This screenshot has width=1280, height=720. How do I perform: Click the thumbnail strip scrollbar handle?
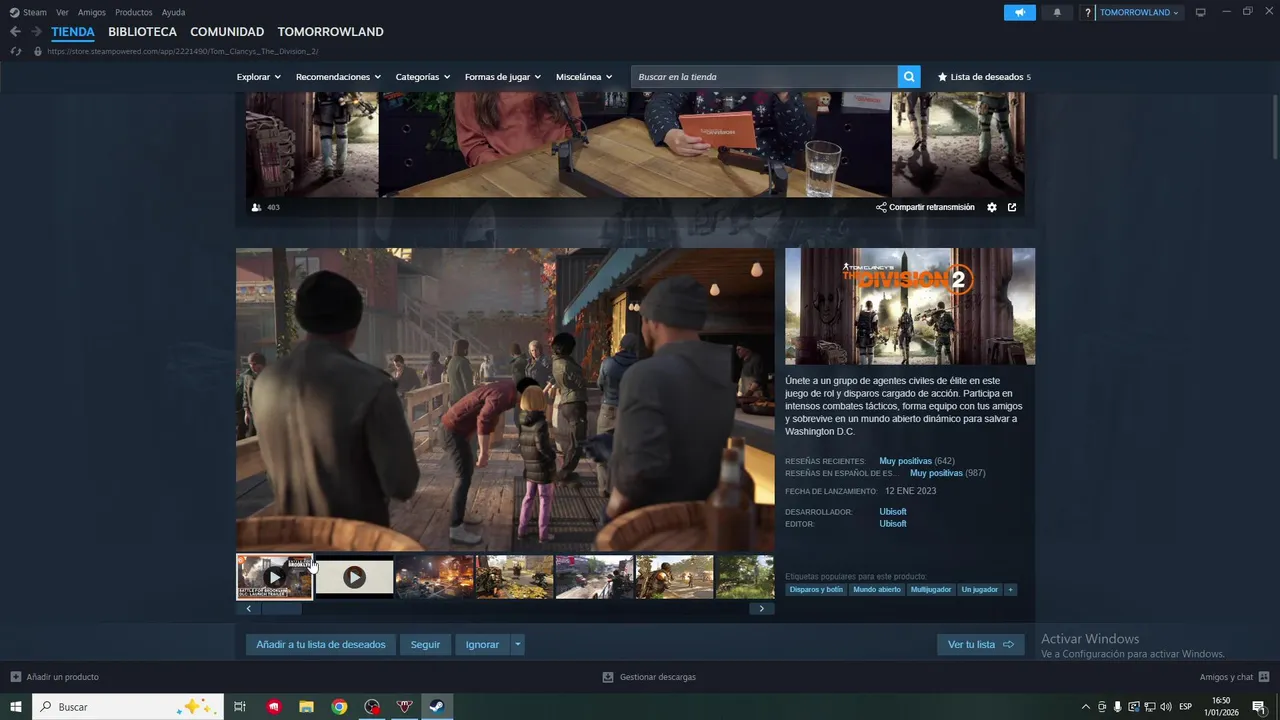281,608
